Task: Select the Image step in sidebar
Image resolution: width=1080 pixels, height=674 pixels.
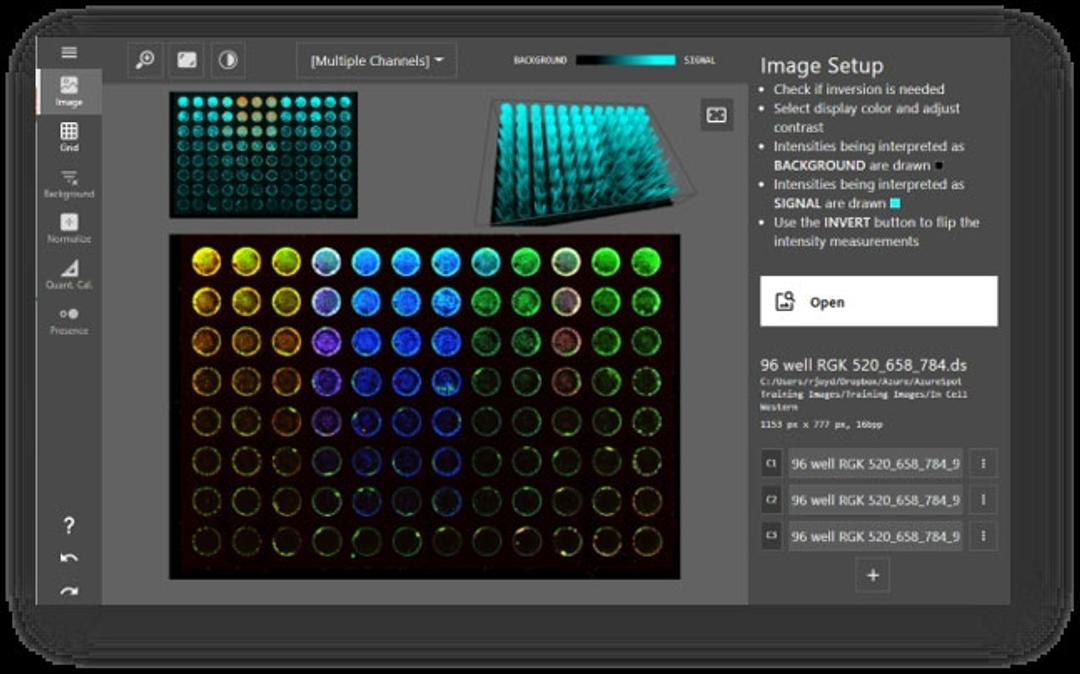Action: pos(69,92)
